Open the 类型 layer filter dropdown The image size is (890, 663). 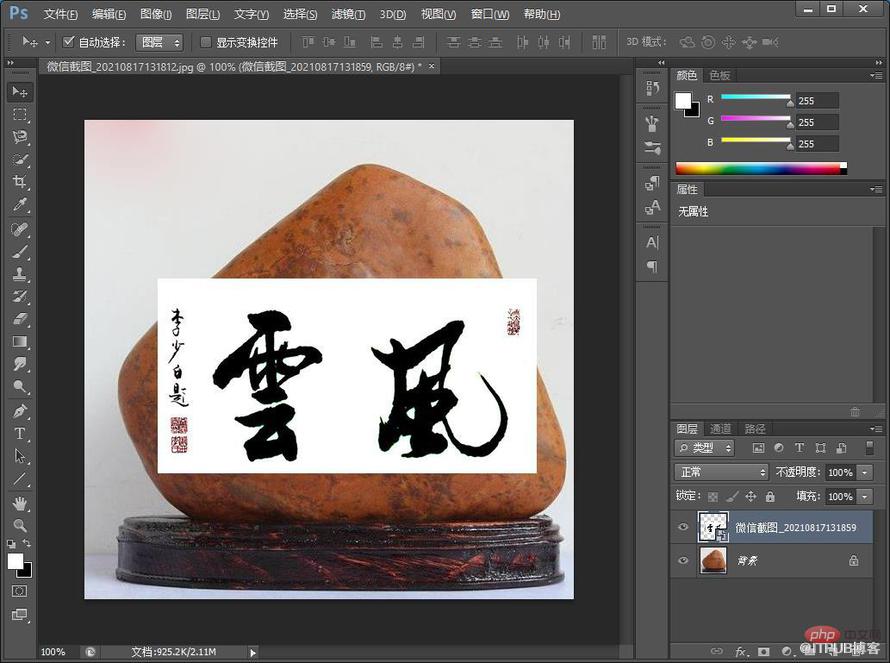coord(704,448)
